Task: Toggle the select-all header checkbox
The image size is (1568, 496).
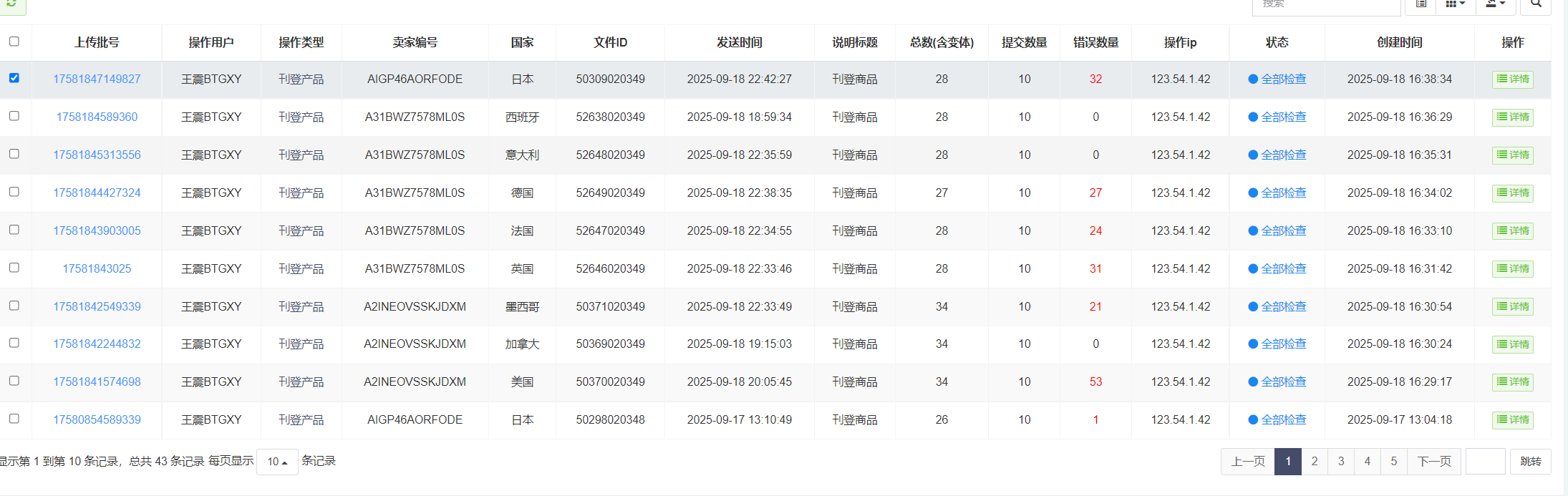Action: pos(14,42)
